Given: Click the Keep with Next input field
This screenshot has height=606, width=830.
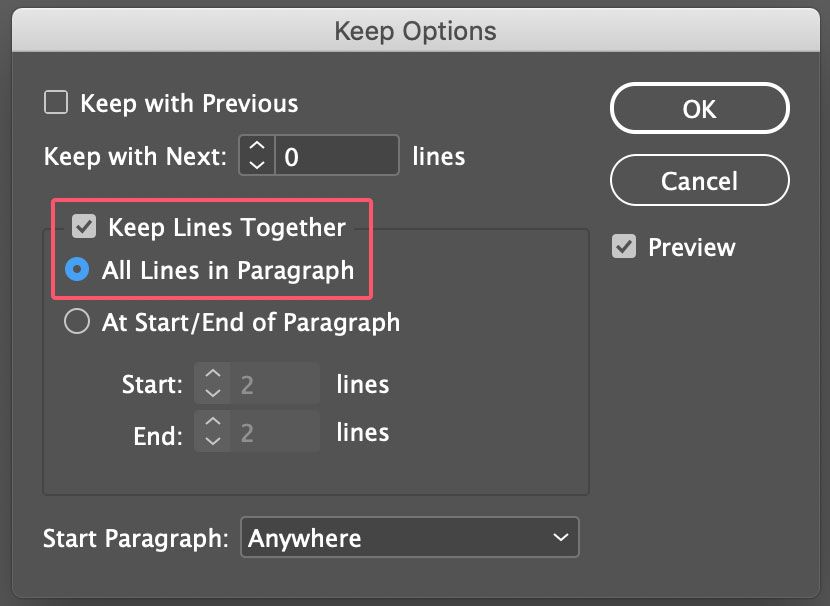Looking at the screenshot, I should (337, 157).
